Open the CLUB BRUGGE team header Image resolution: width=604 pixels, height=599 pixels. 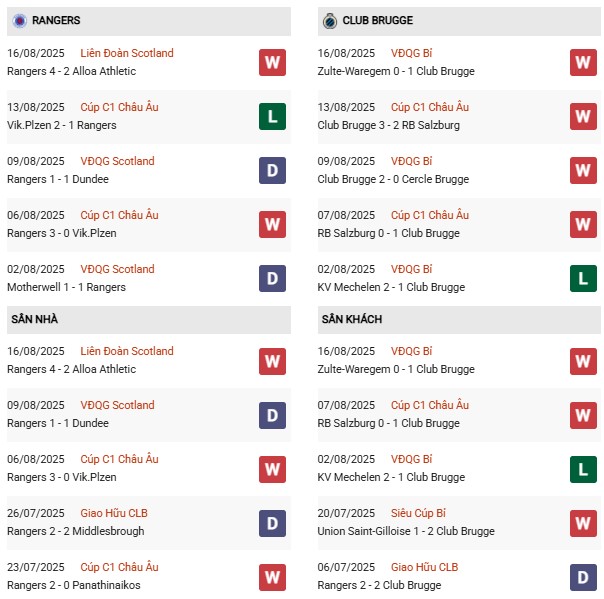click(x=377, y=20)
